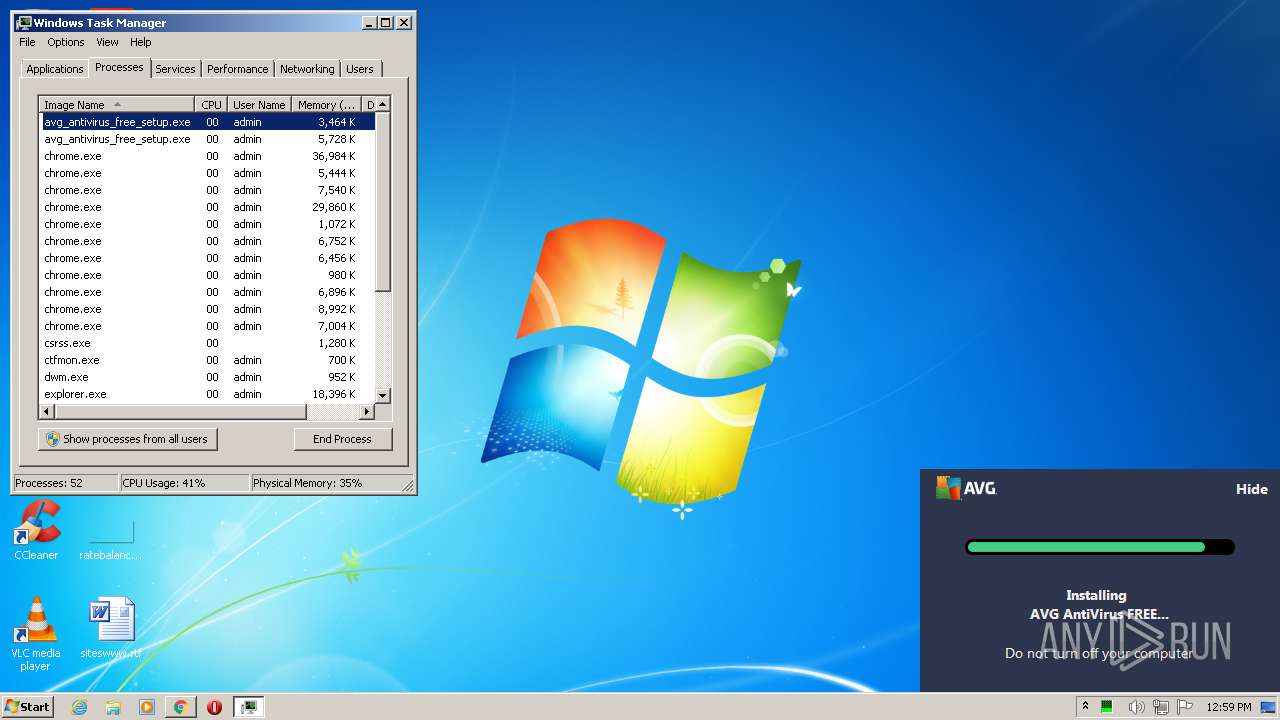This screenshot has width=1280, height=720.
Task: Click the horizontal scrollbar thumb in process list
Action: (179, 411)
